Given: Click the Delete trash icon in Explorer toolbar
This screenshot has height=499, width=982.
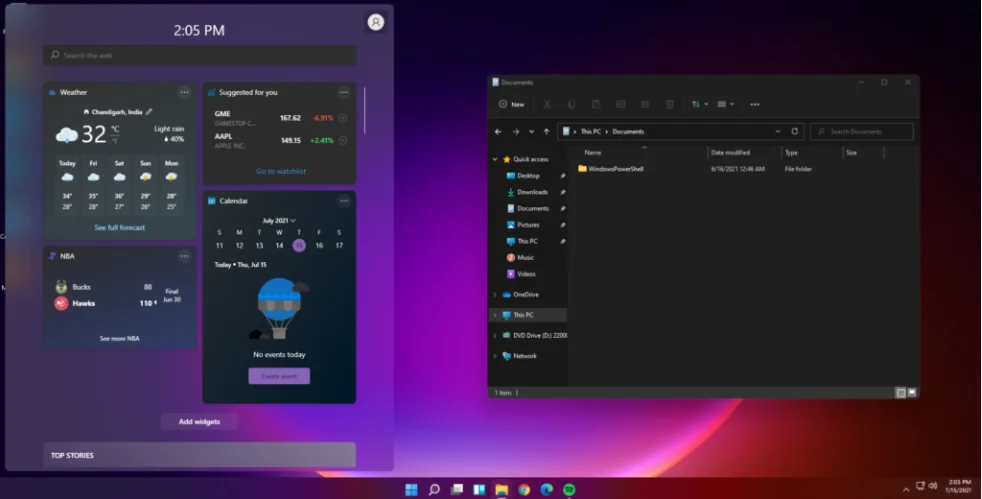Looking at the screenshot, I should [x=670, y=104].
